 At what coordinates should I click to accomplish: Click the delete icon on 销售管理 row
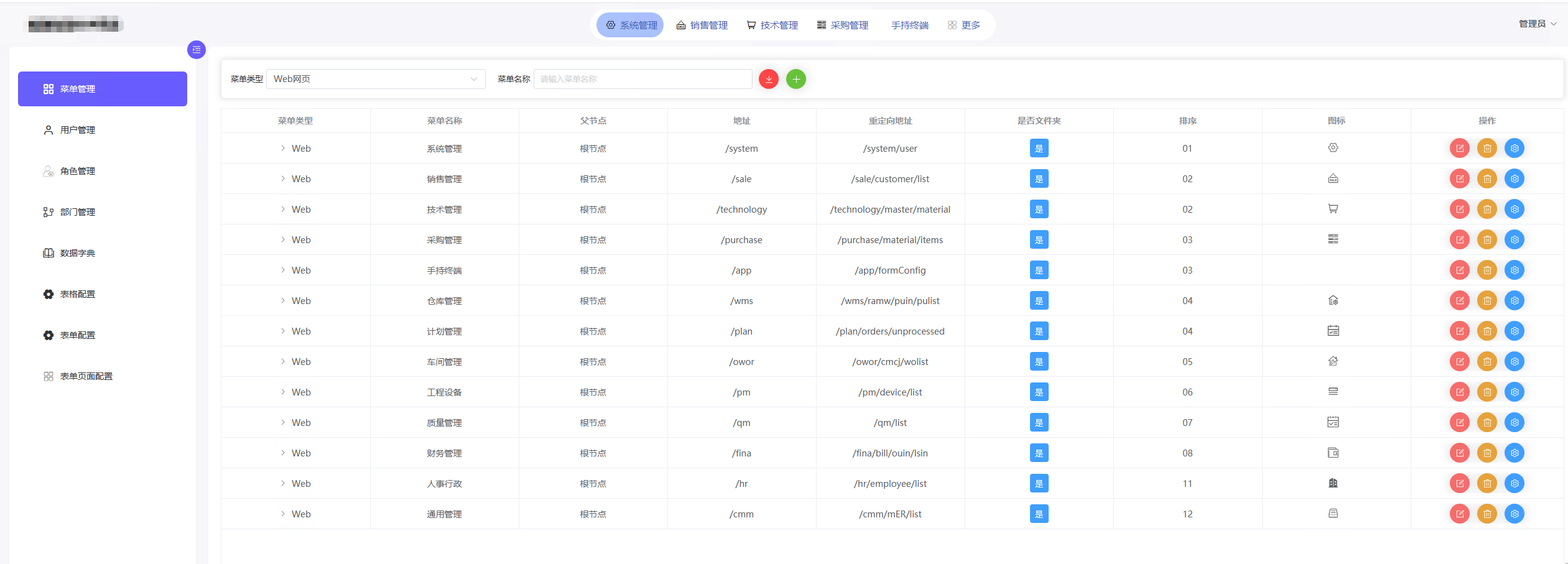[1488, 178]
